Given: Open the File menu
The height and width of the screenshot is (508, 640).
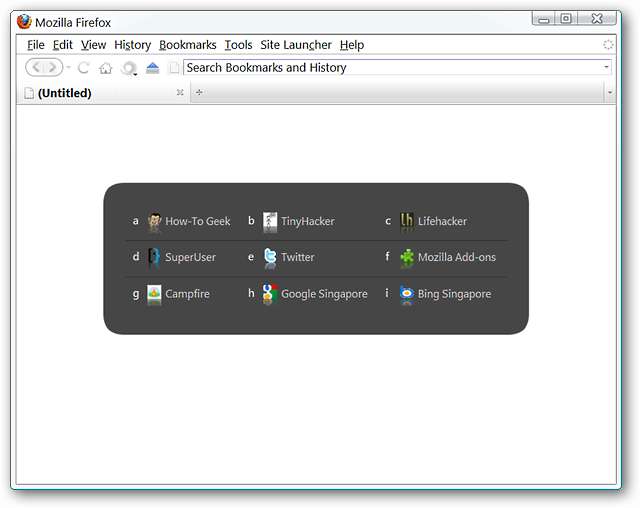Looking at the screenshot, I should click(36, 44).
